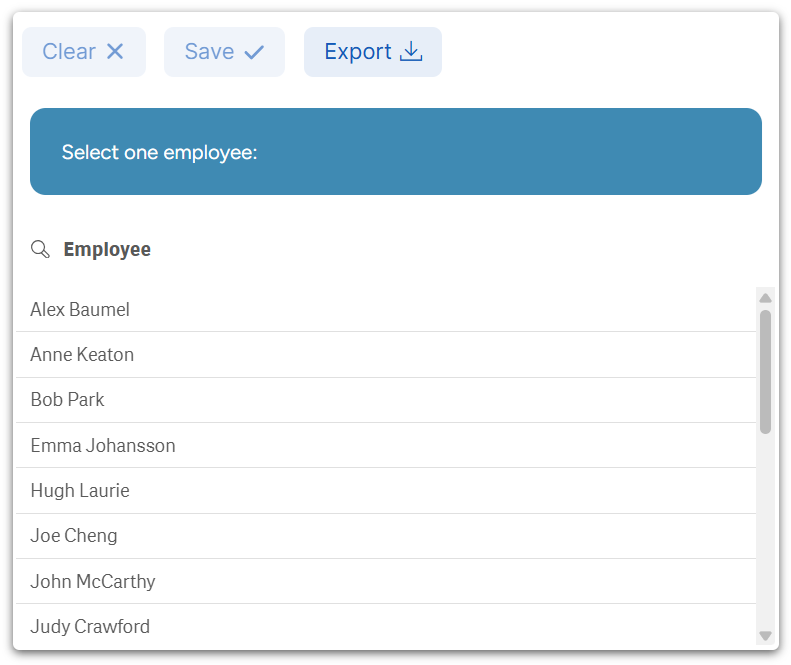Click the checkmark icon on the Save button
791x665 pixels.
[254, 52]
